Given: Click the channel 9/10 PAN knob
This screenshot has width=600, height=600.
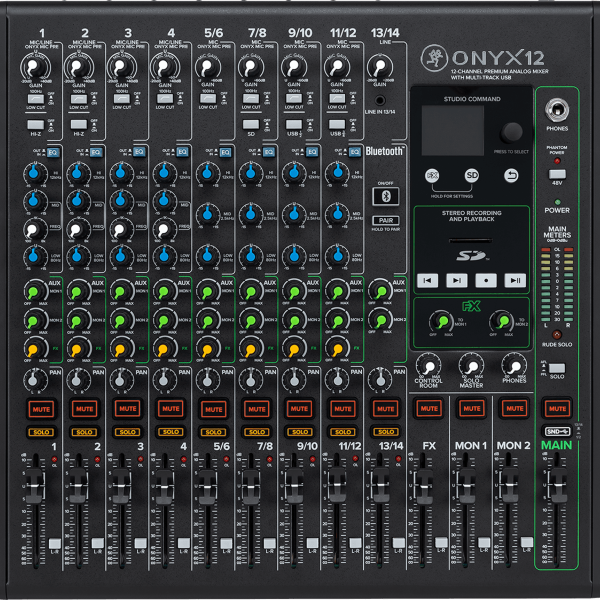Looking at the screenshot, I should pyautogui.click(x=294, y=380).
